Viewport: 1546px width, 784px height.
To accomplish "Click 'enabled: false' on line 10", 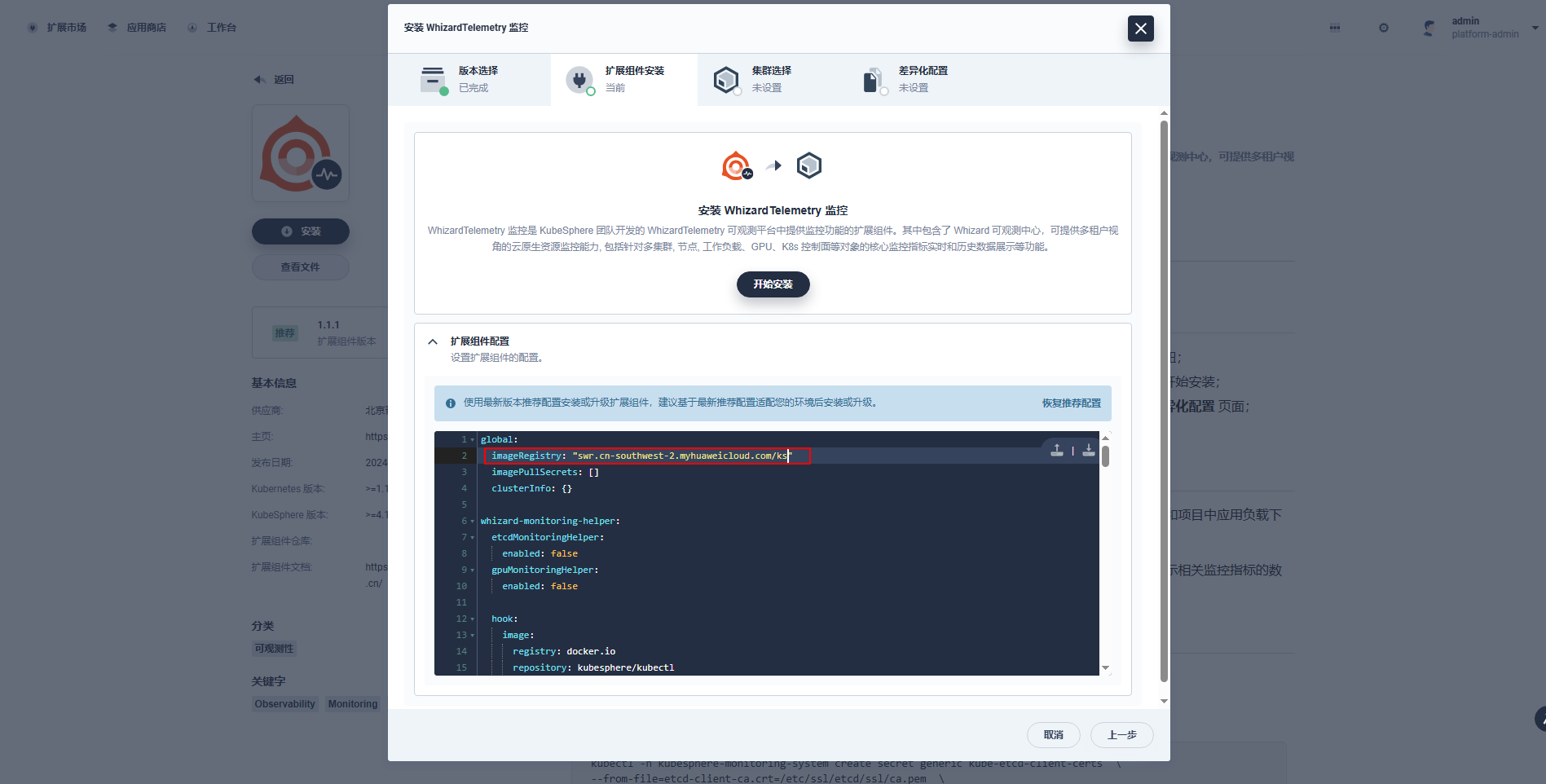I will pos(540,587).
